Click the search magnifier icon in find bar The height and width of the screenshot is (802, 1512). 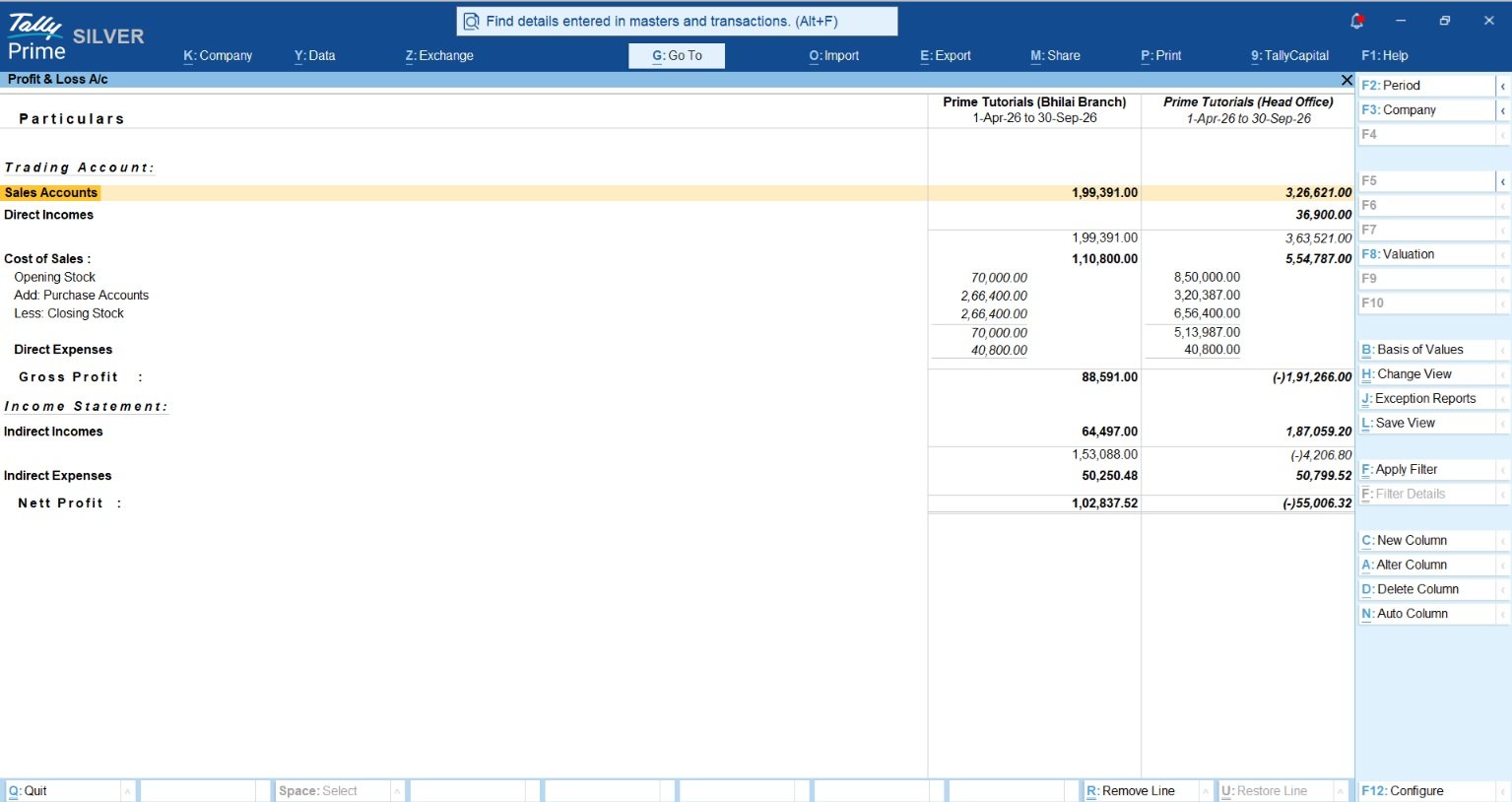pos(472,22)
